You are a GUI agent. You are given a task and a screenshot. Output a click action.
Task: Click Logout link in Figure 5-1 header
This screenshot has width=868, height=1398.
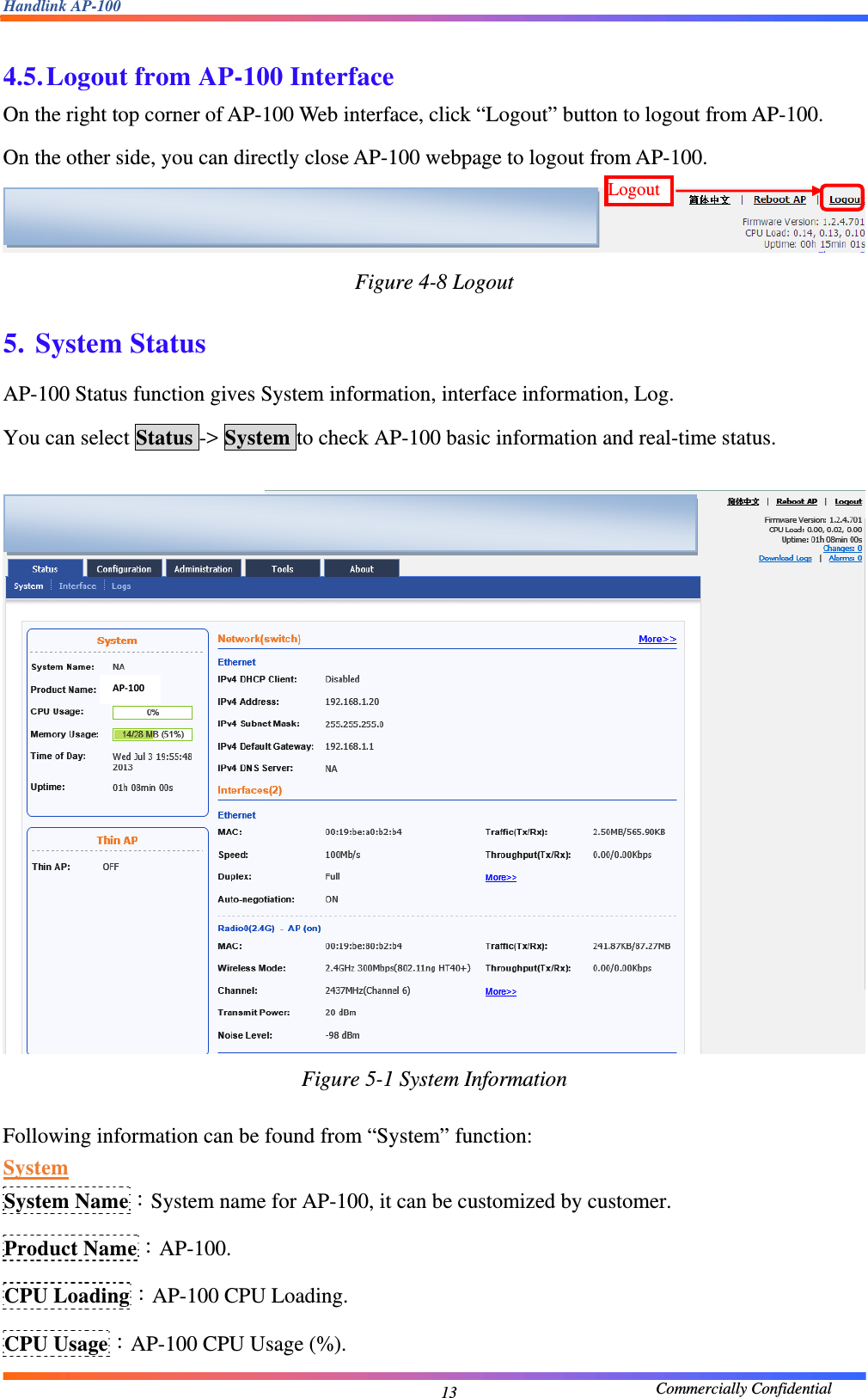848,501
